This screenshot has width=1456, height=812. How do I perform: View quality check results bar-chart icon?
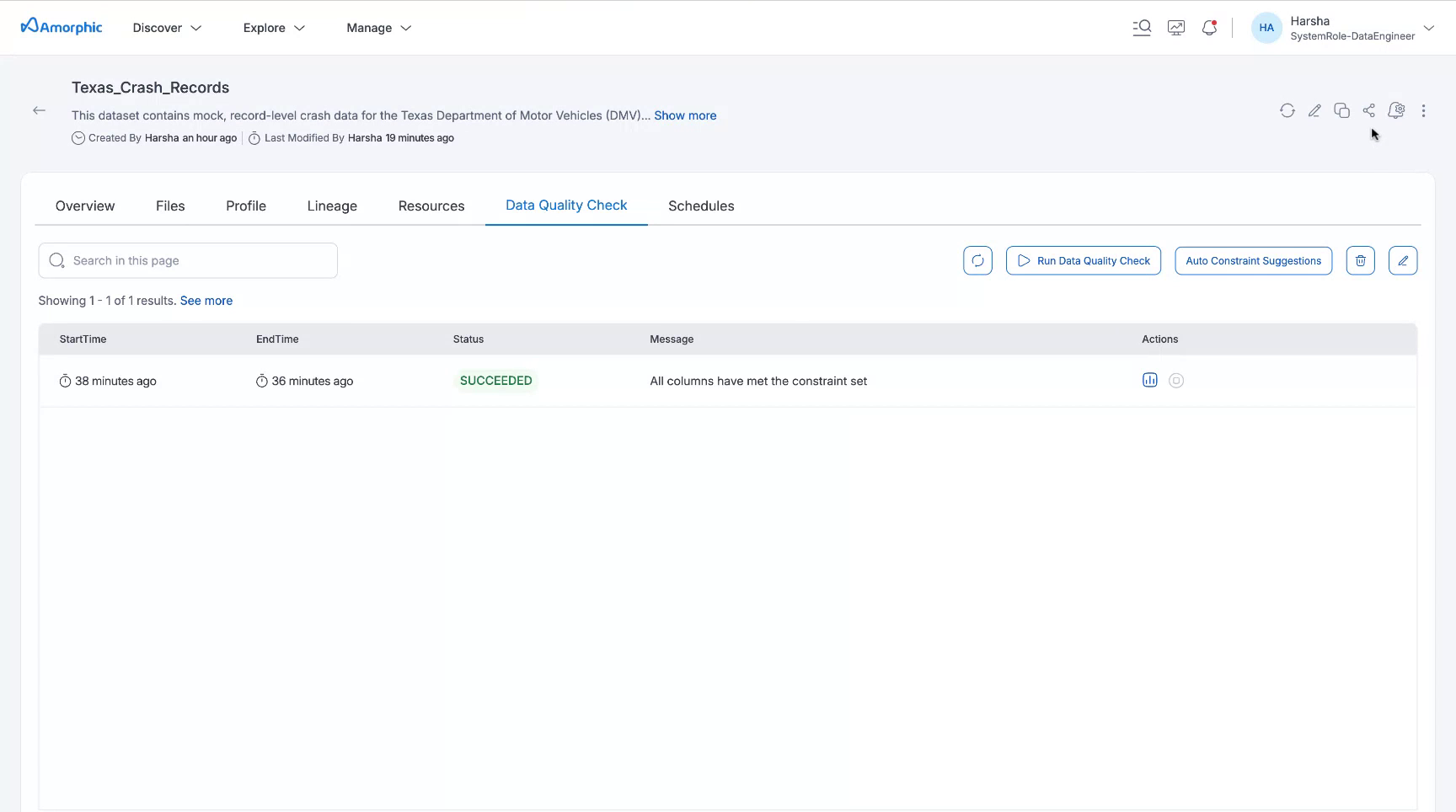[1149, 380]
